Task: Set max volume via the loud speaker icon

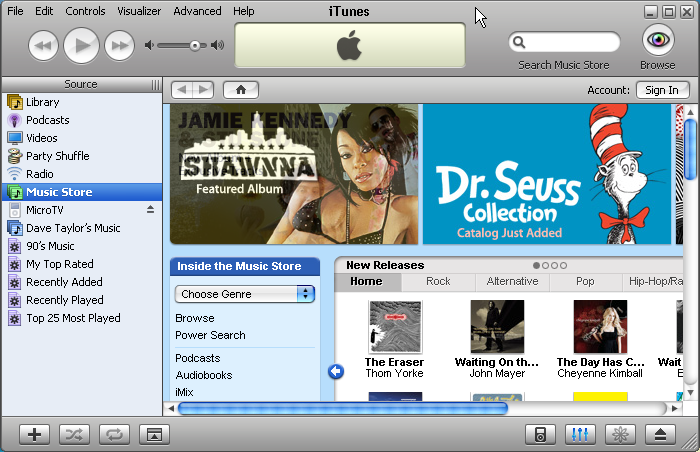Action: [217, 45]
